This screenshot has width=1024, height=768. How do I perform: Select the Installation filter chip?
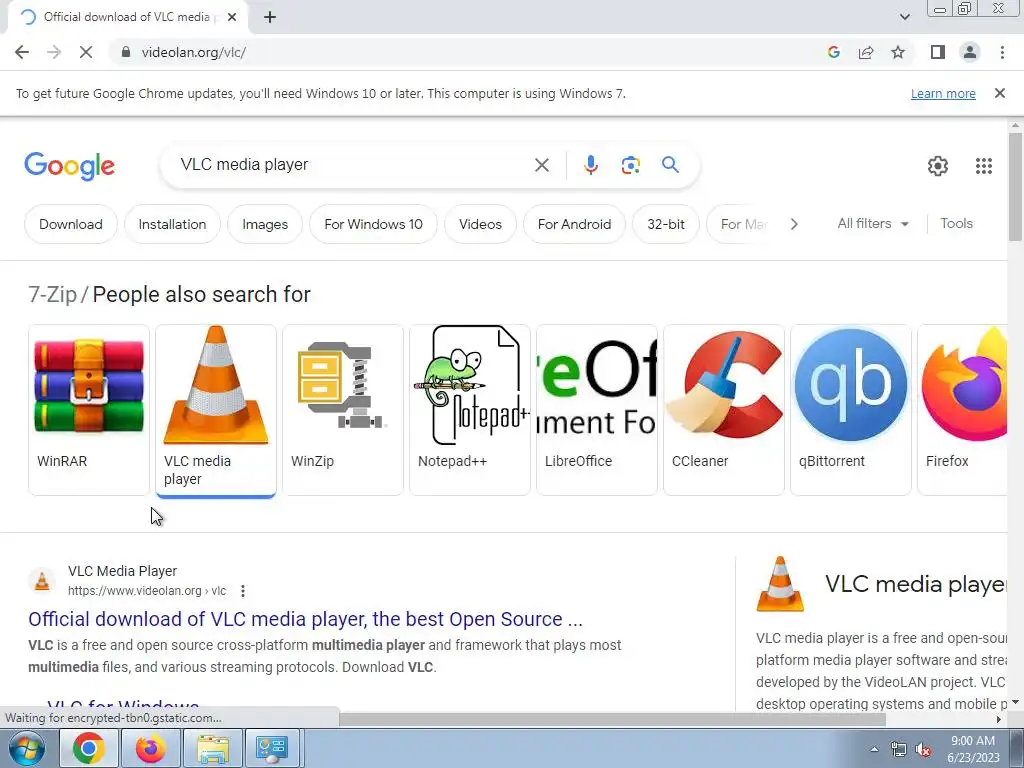pyautogui.click(x=172, y=224)
